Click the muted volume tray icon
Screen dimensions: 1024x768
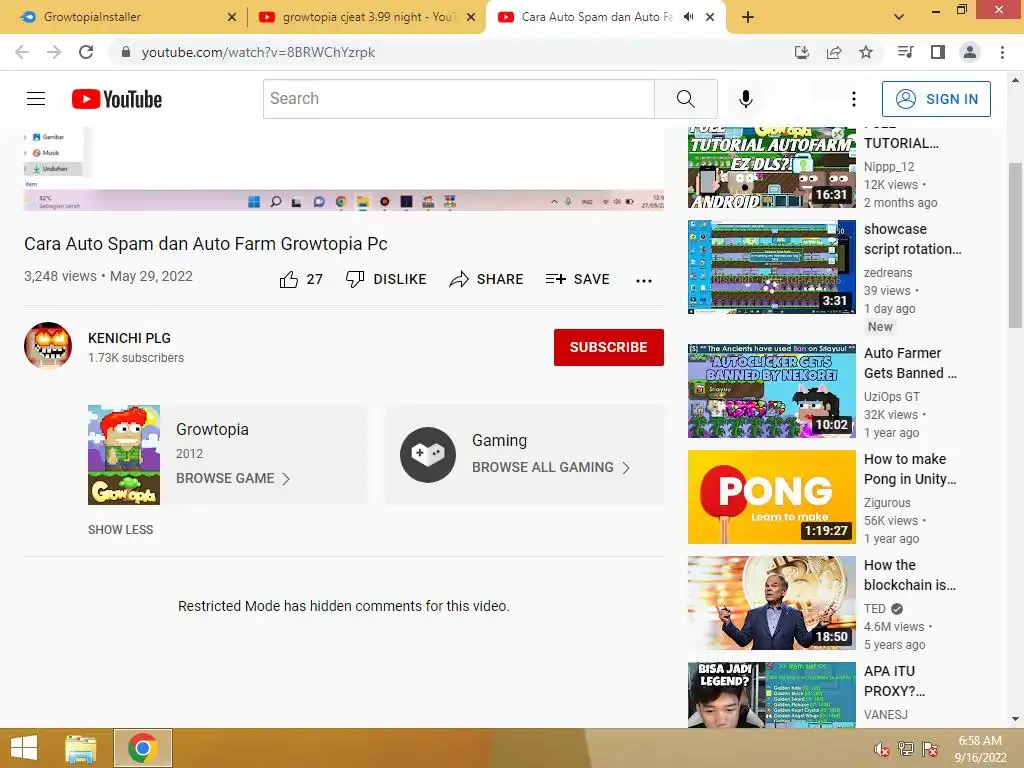[882, 749]
